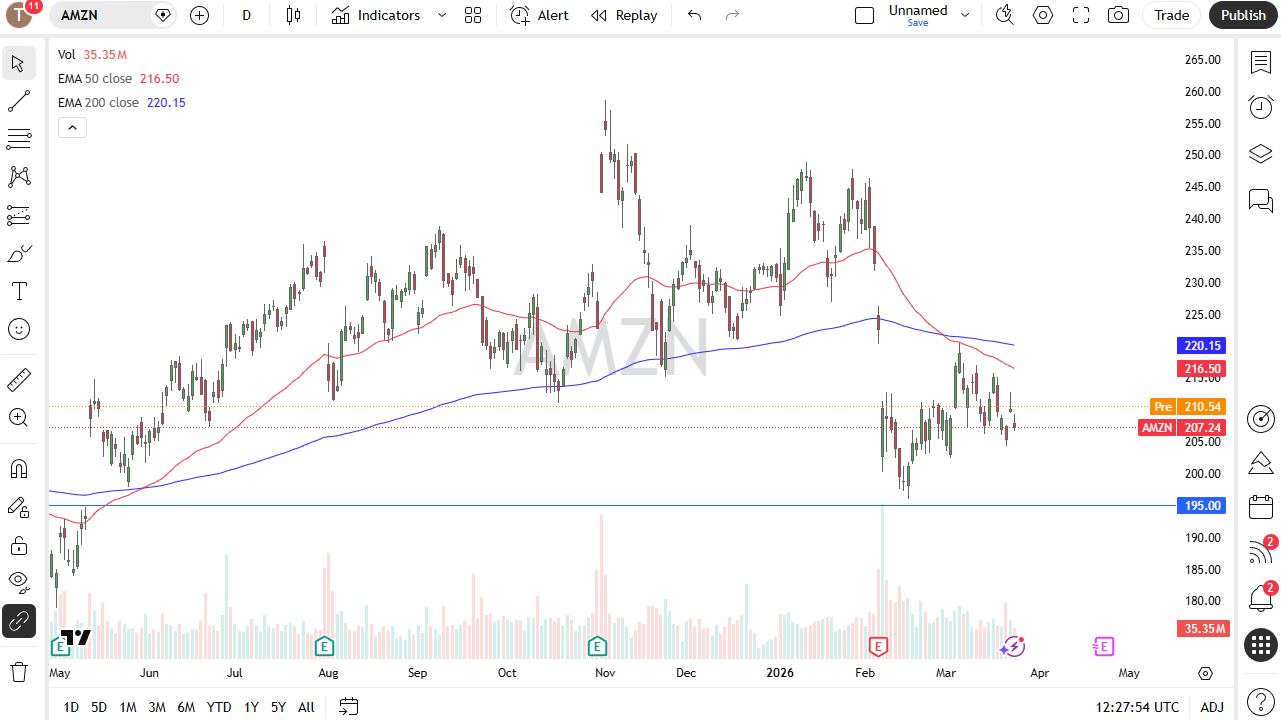Screen dimensions: 1281x720
Task: Select the Text annotation tool
Action: 19,291
